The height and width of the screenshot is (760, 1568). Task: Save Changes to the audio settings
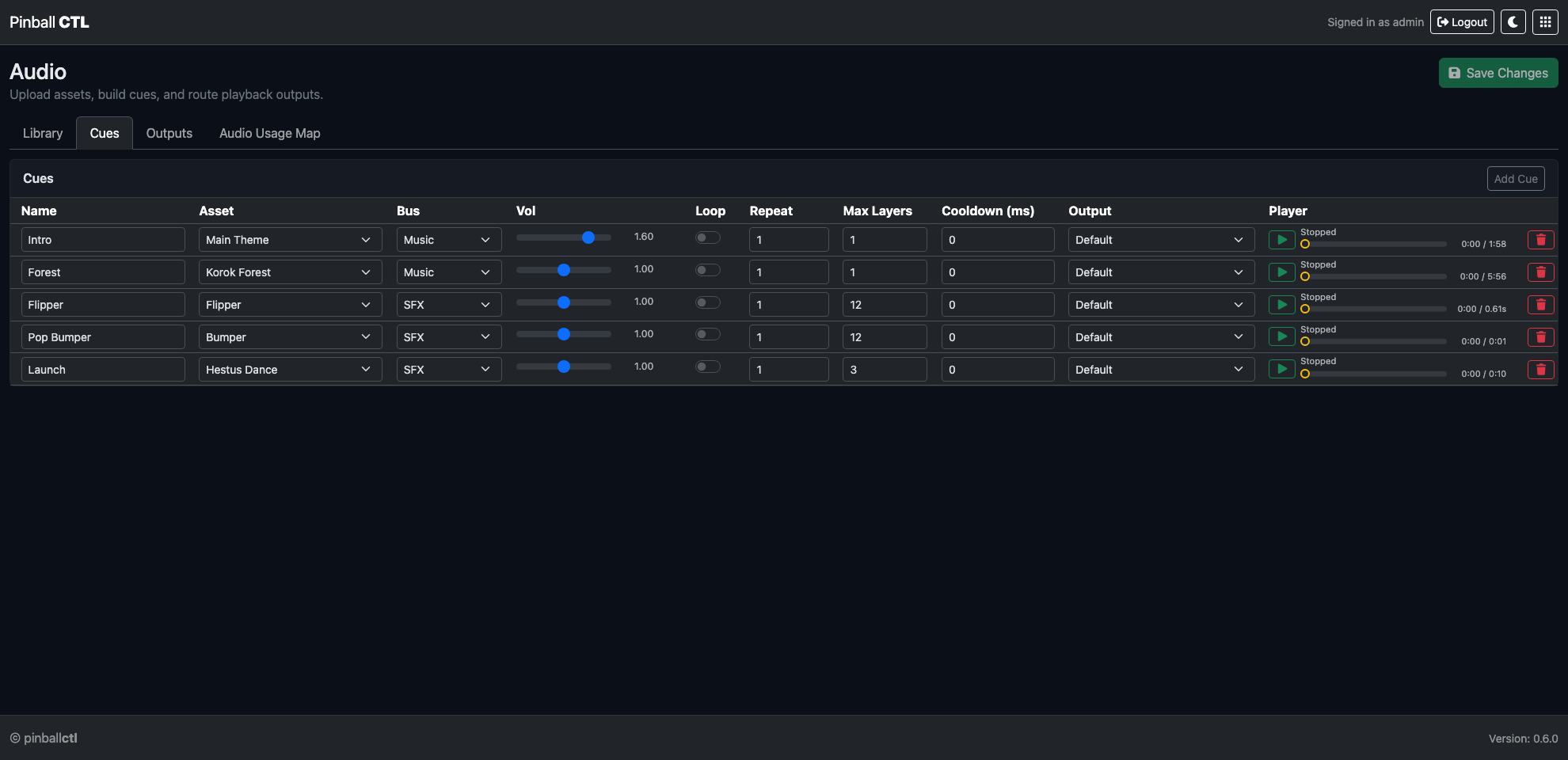point(1498,72)
